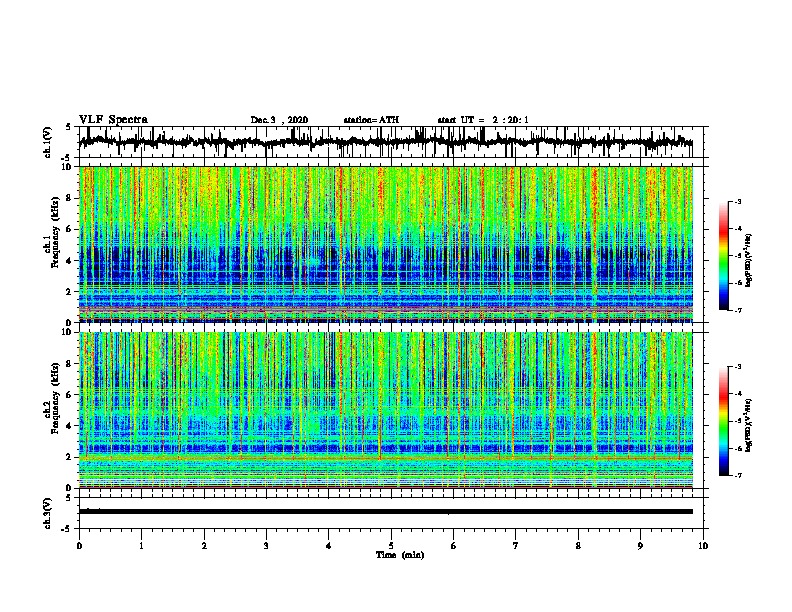
Task: Click time axis tick label "6"
Action: 454,546
